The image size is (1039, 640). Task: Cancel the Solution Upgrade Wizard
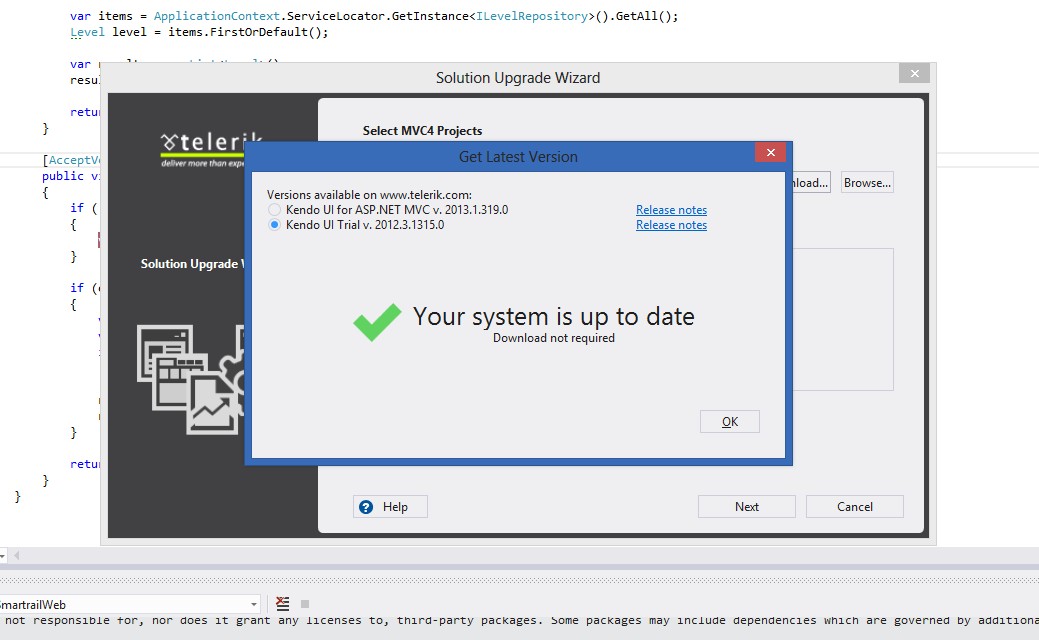pyautogui.click(x=855, y=507)
